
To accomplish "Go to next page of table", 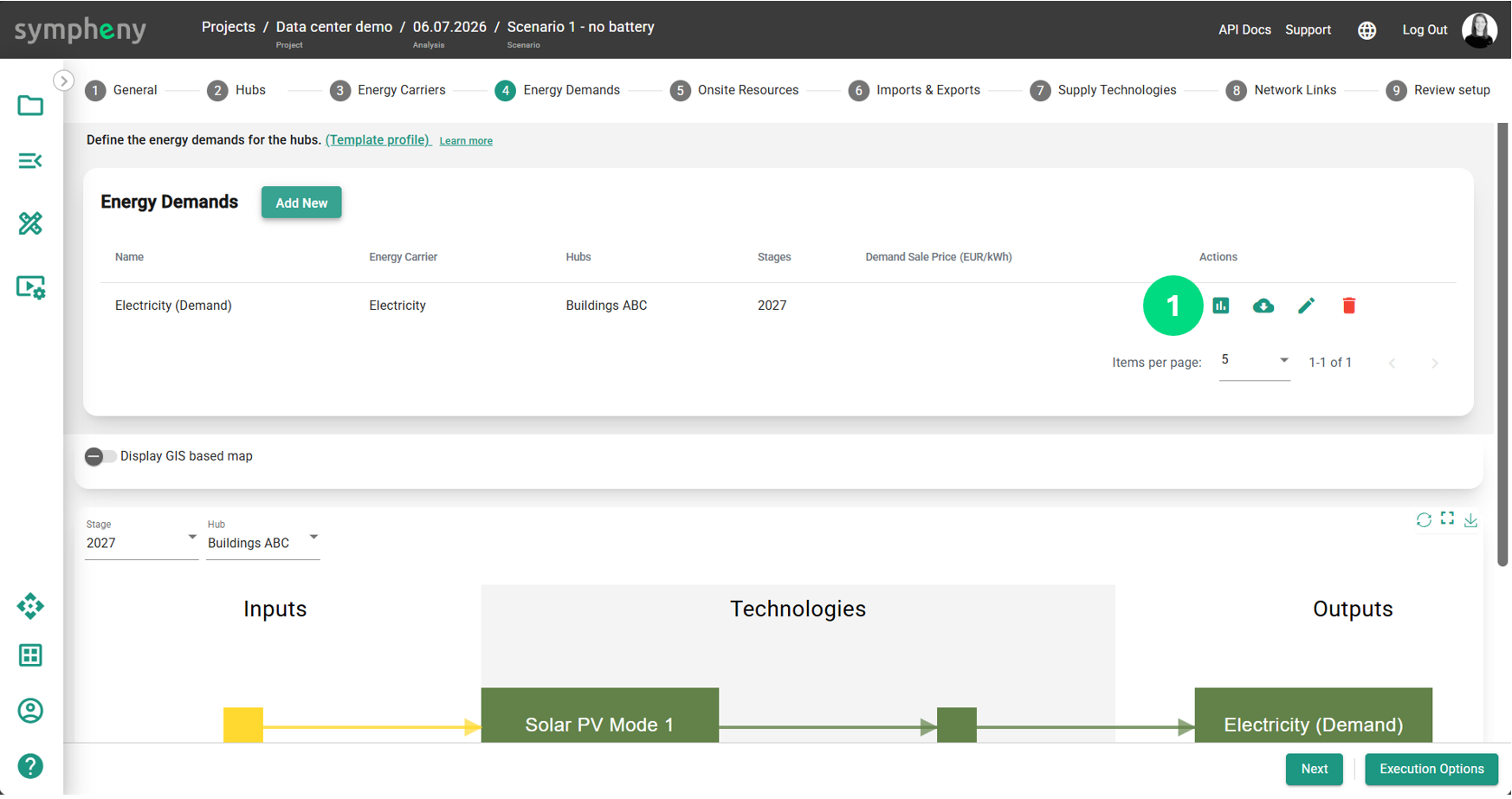I will click(x=1435, y=364).
